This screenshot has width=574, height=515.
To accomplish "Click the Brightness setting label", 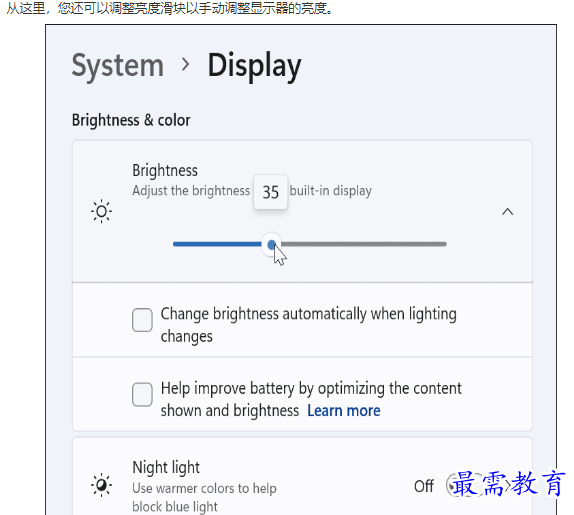I will coord(165,170).
